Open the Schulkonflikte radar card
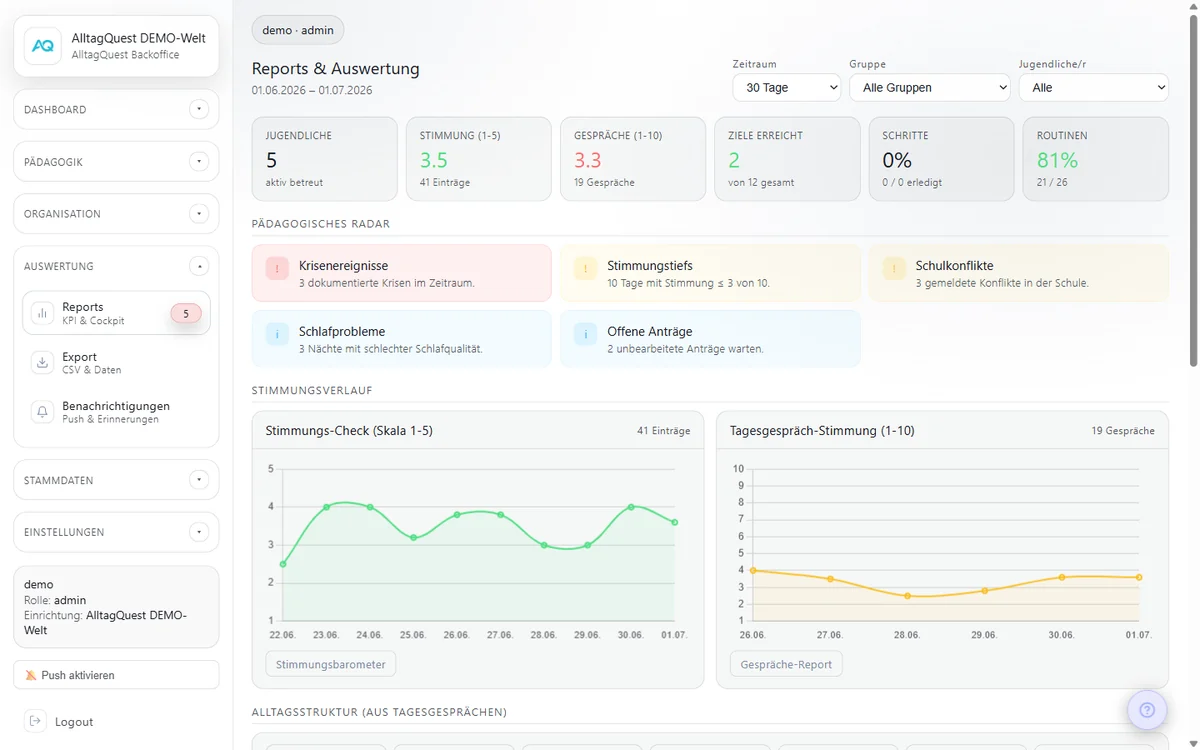This screenshot has height=750, width=1200. click(x=1018, y=273)
